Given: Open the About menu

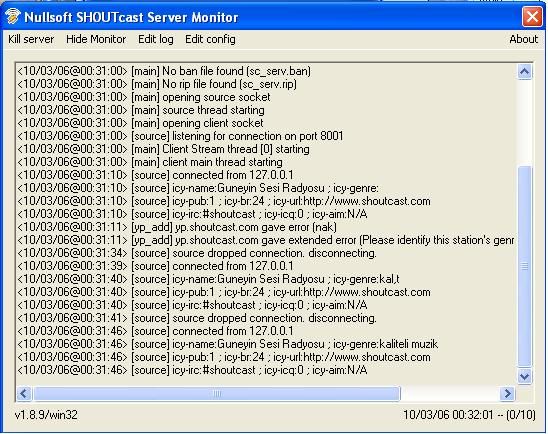Looking at the screenshot, I should pyautogui.click(x=524, y=39).
